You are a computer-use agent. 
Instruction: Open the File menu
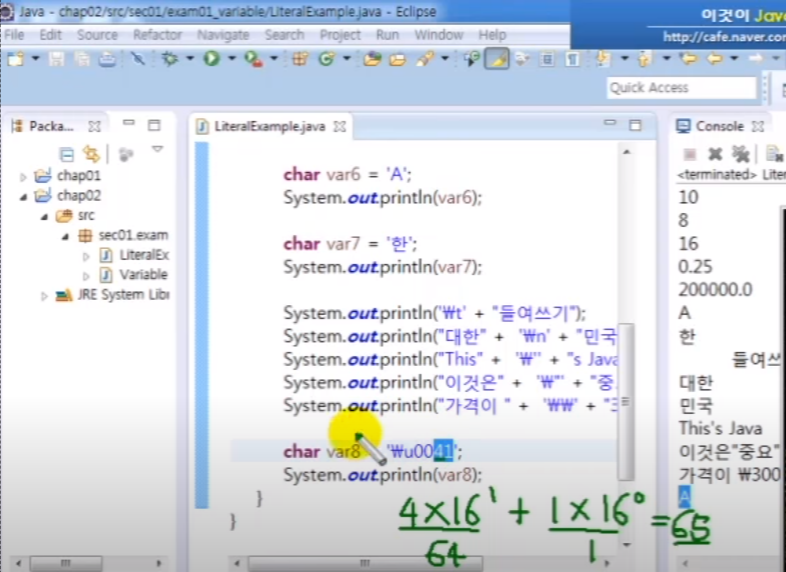(14, 35)
